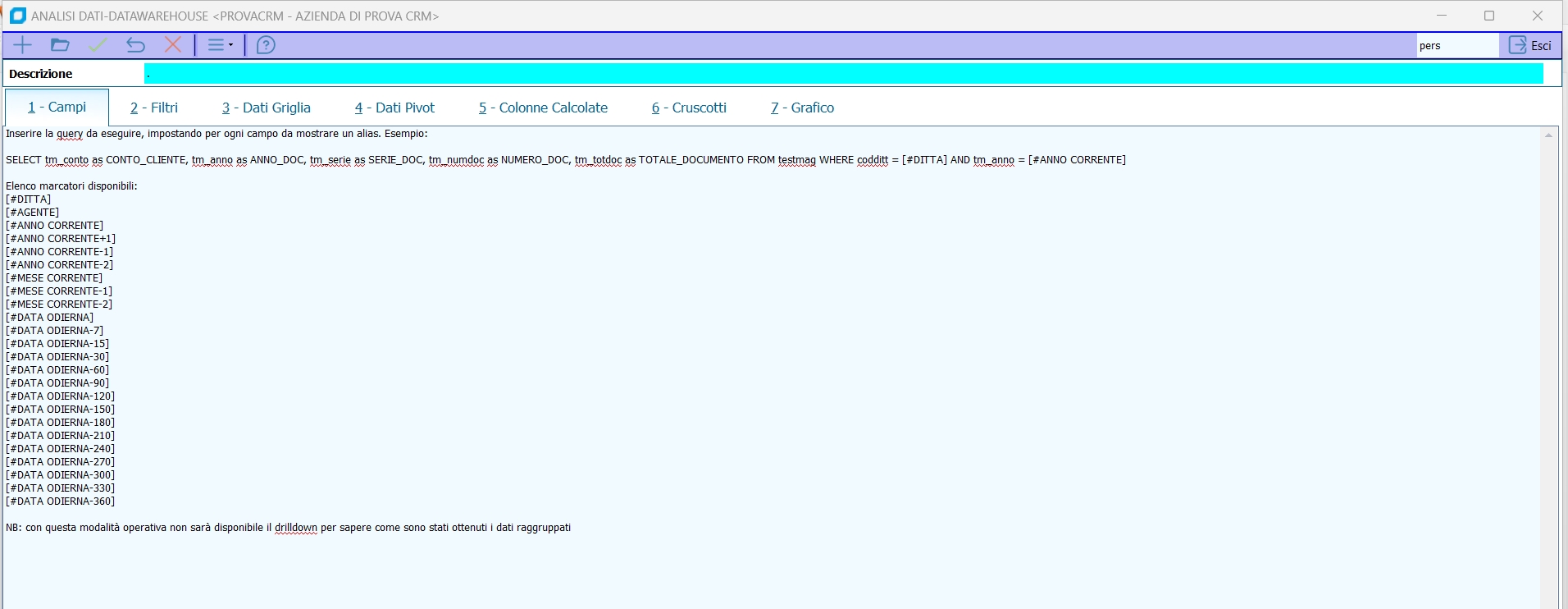Click the '[#AGENTE]' marker line

click(33, 213)
